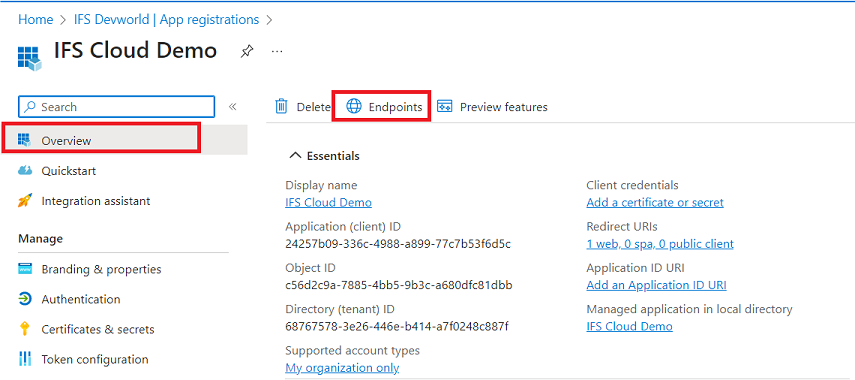The height and width of the screenshot is (380, 855).
Task: Open the Overview menu item
Action: click(124, 140)
